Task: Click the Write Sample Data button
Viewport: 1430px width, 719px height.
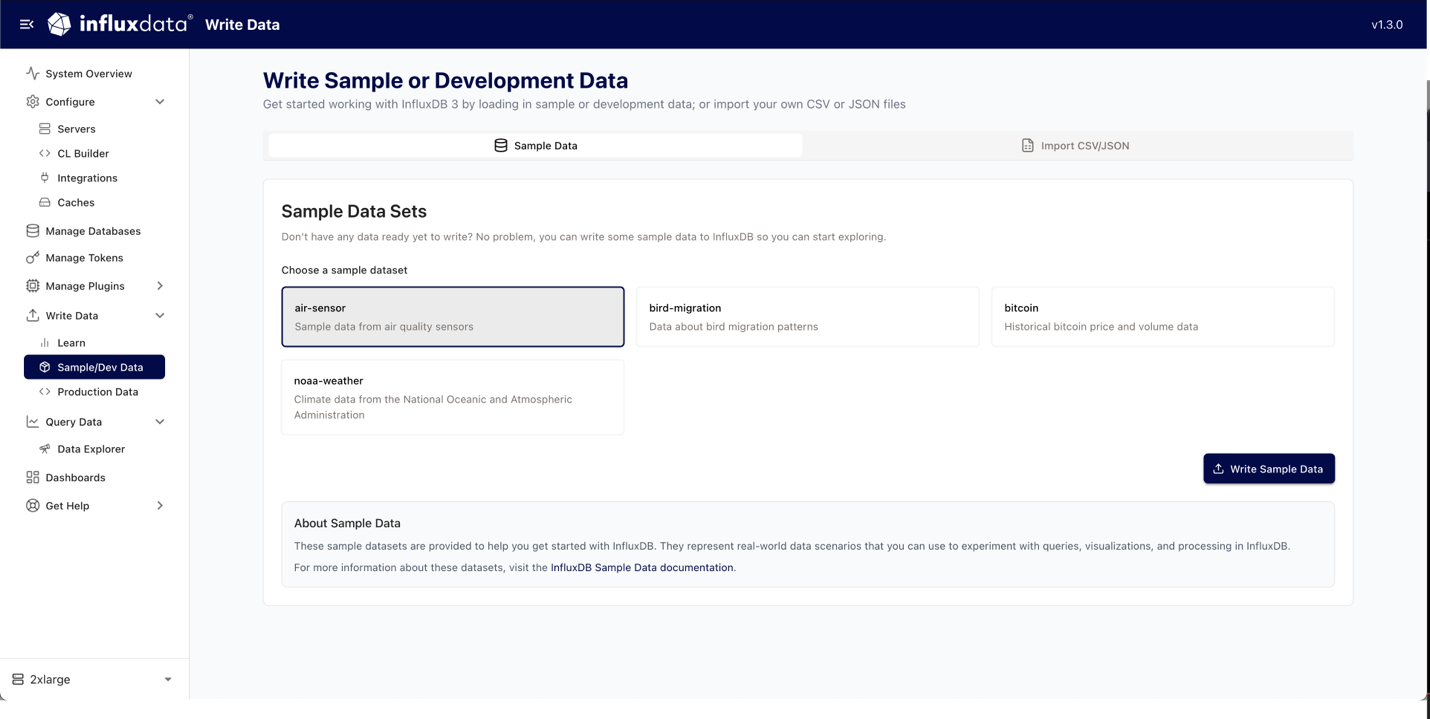Action: [1268, 469]
